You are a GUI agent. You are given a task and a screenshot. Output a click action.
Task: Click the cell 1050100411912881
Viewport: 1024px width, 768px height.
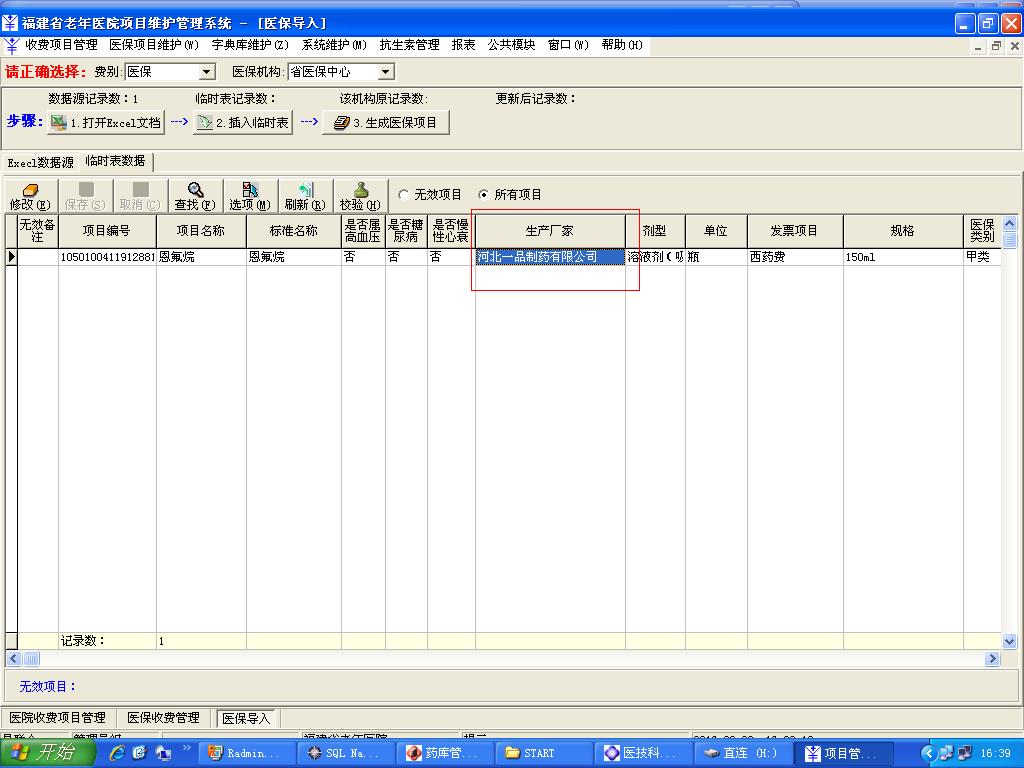tap(107, 257)
